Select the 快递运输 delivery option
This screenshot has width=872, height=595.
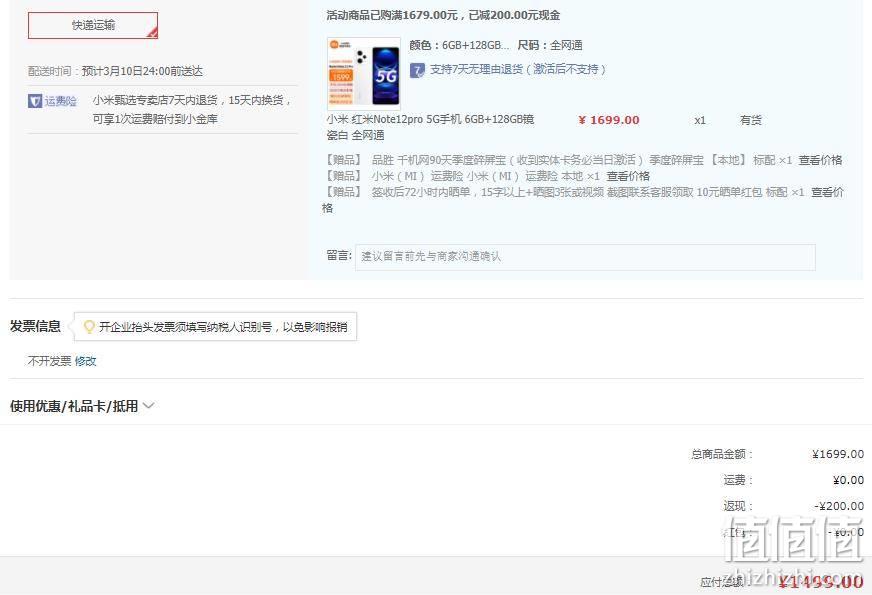tap(93, 25)
